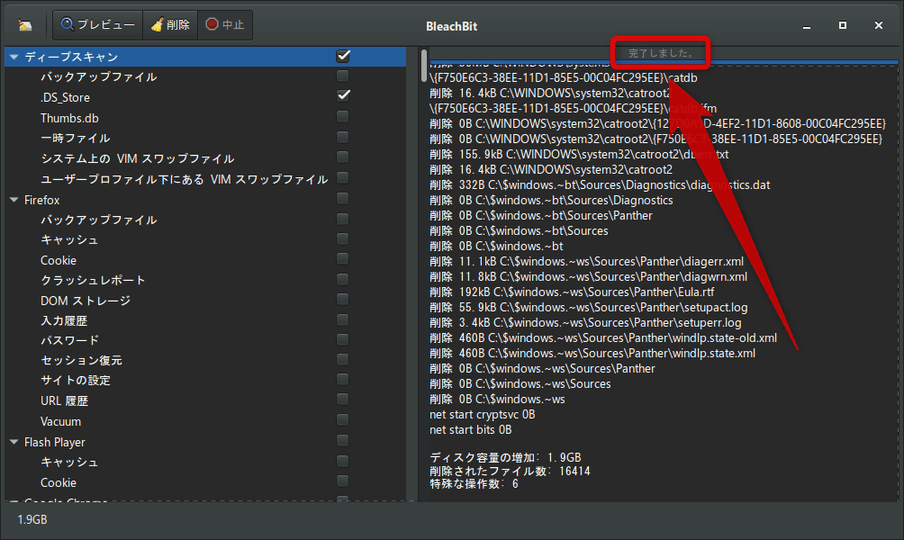
Task: Click ディスク容量の増加 1.9GB summary line
Action: click(x=505, y=457)
